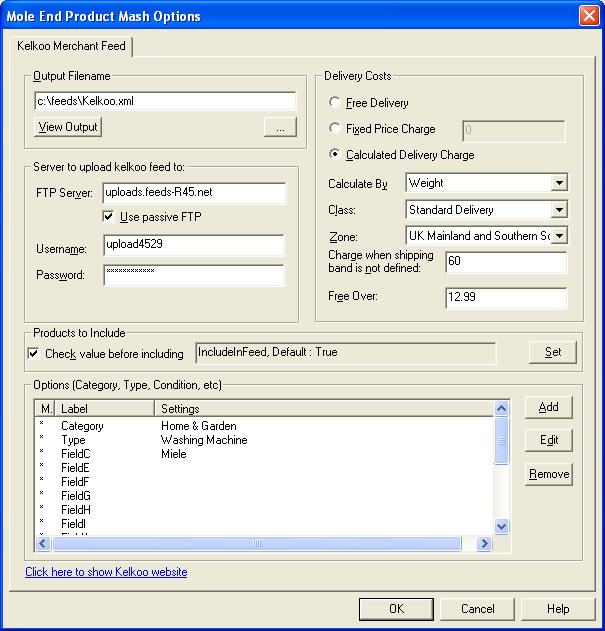Click the Washing Machine setting value

204,440
